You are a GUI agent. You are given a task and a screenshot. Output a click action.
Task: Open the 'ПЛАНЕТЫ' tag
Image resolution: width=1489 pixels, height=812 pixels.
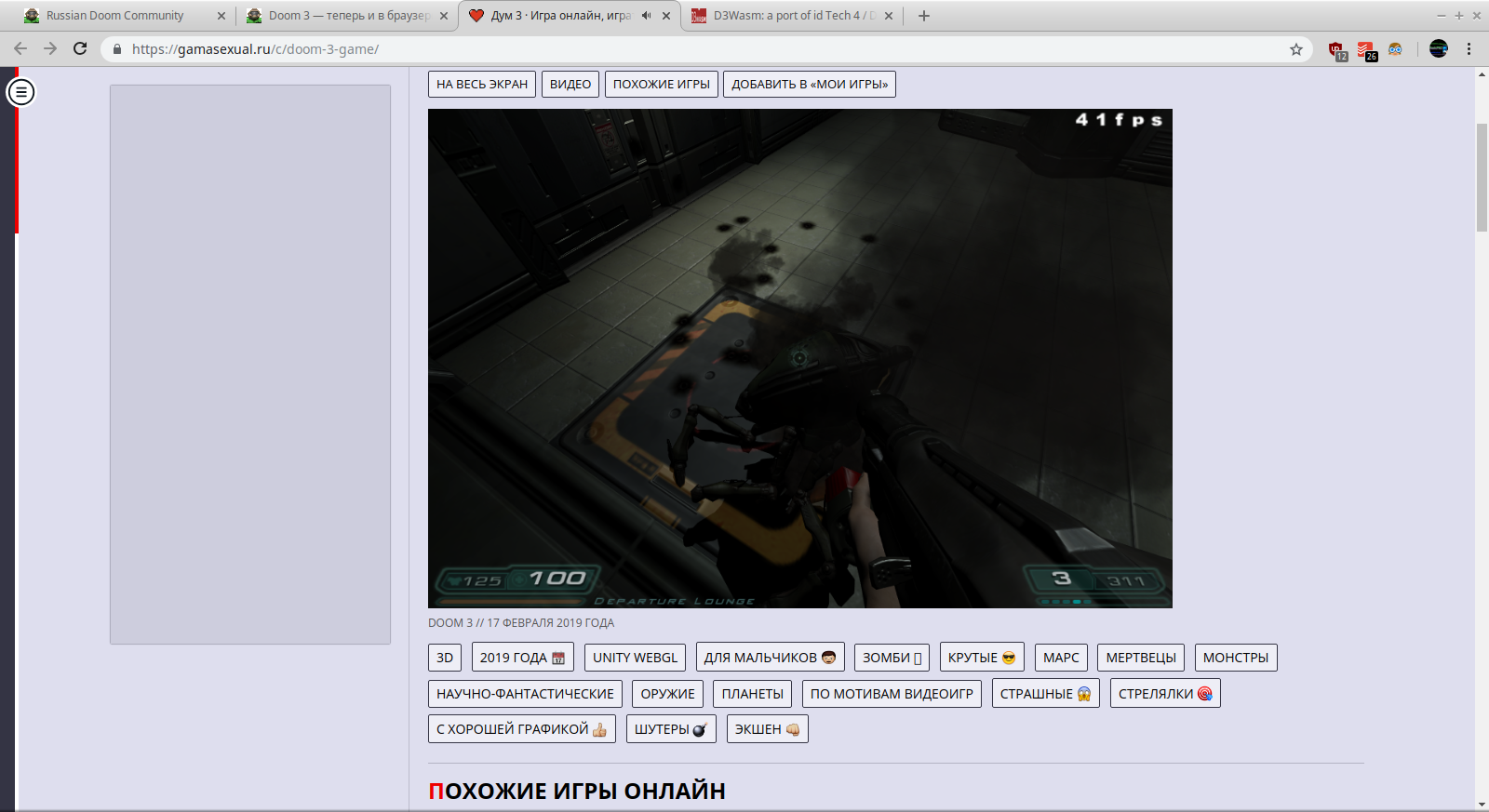pos(753,694)
